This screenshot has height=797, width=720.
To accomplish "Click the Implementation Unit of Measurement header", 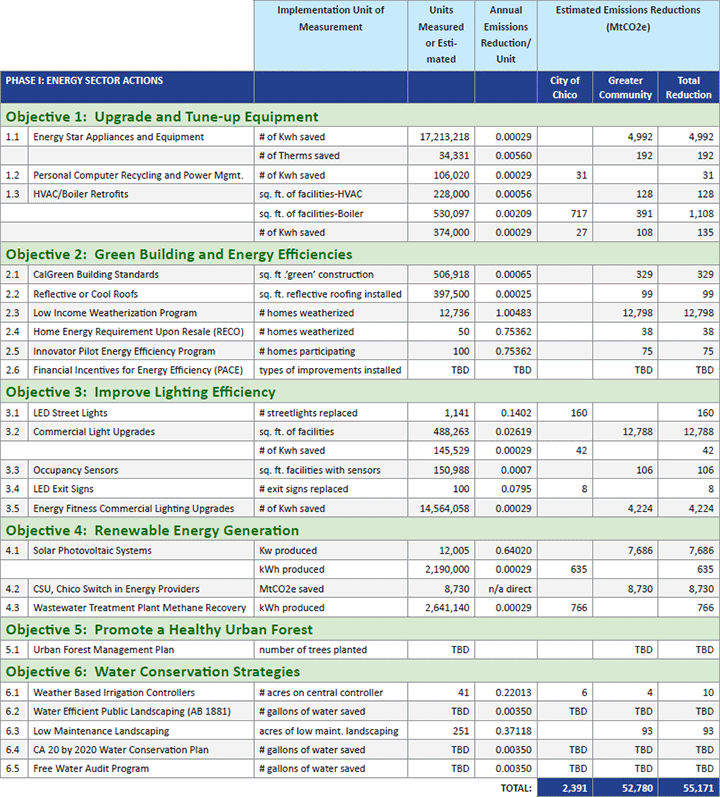I will 330,20.
